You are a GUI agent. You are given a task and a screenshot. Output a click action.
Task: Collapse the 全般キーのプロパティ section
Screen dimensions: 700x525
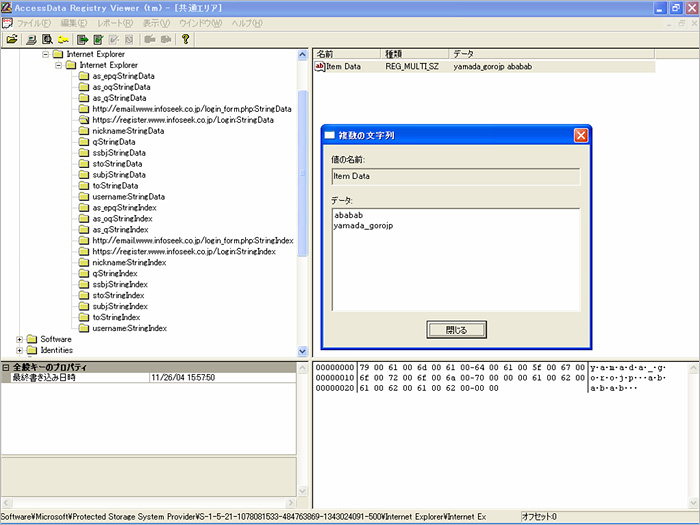click(6, 367)
